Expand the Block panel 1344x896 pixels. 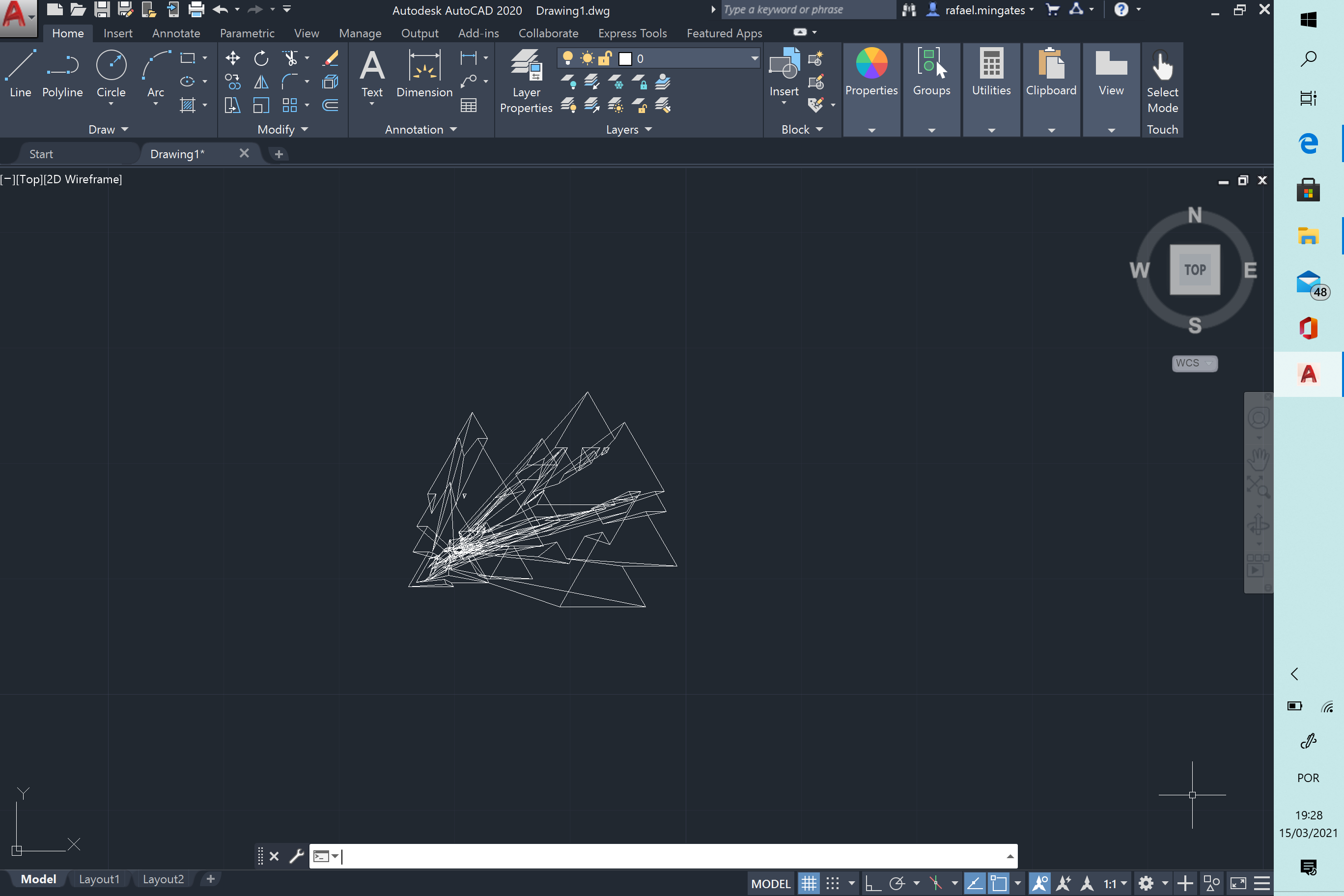point(802,130)
